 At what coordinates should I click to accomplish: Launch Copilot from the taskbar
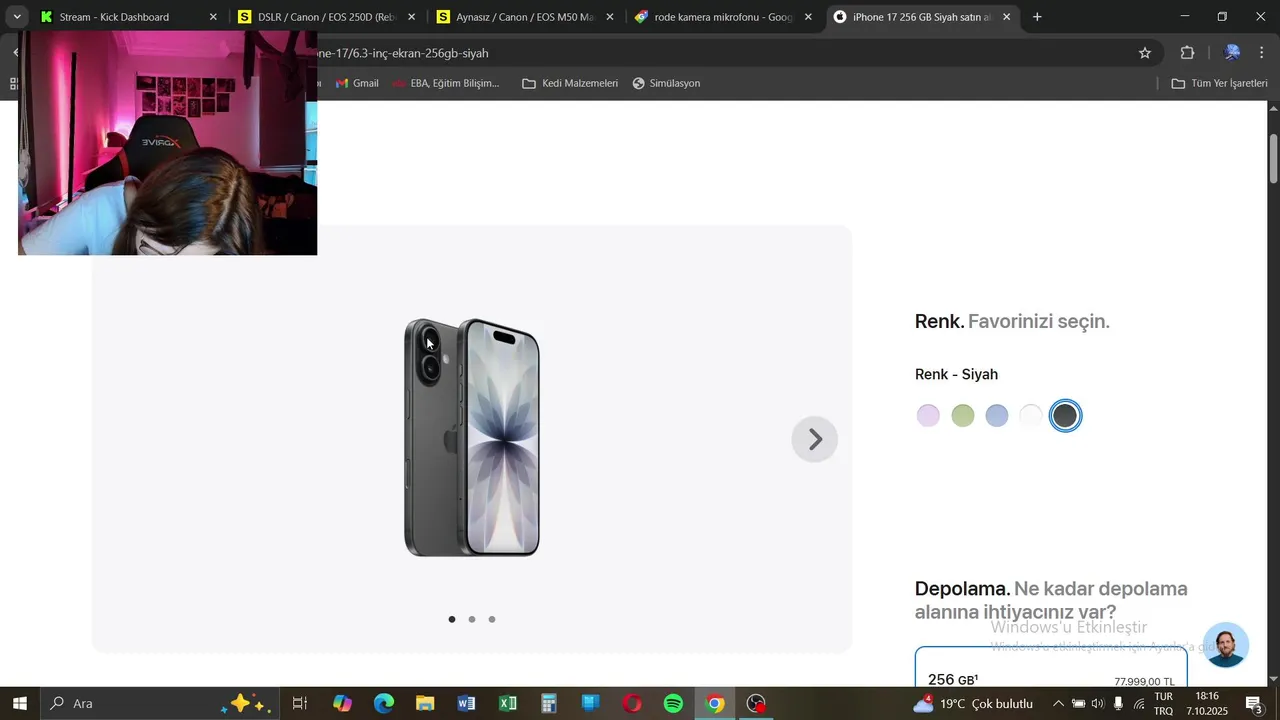[342, 704]
